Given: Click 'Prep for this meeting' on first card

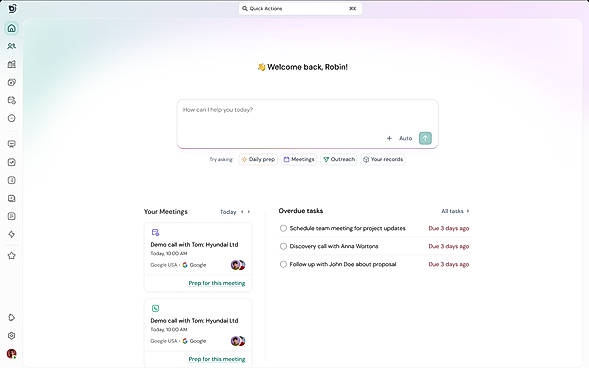Looking at the screenshot, I should tap(217, 283).
